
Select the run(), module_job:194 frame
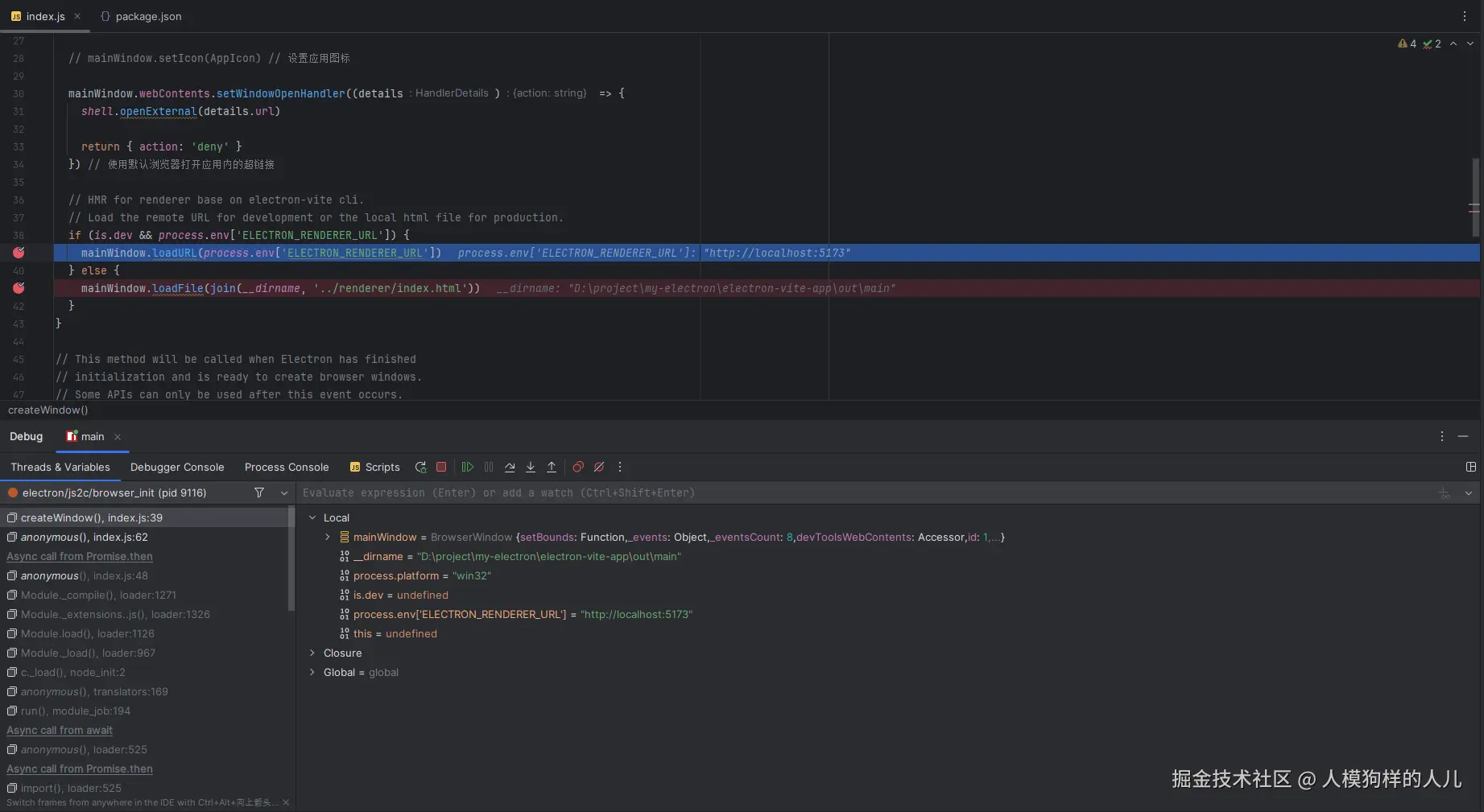(146, 711)
